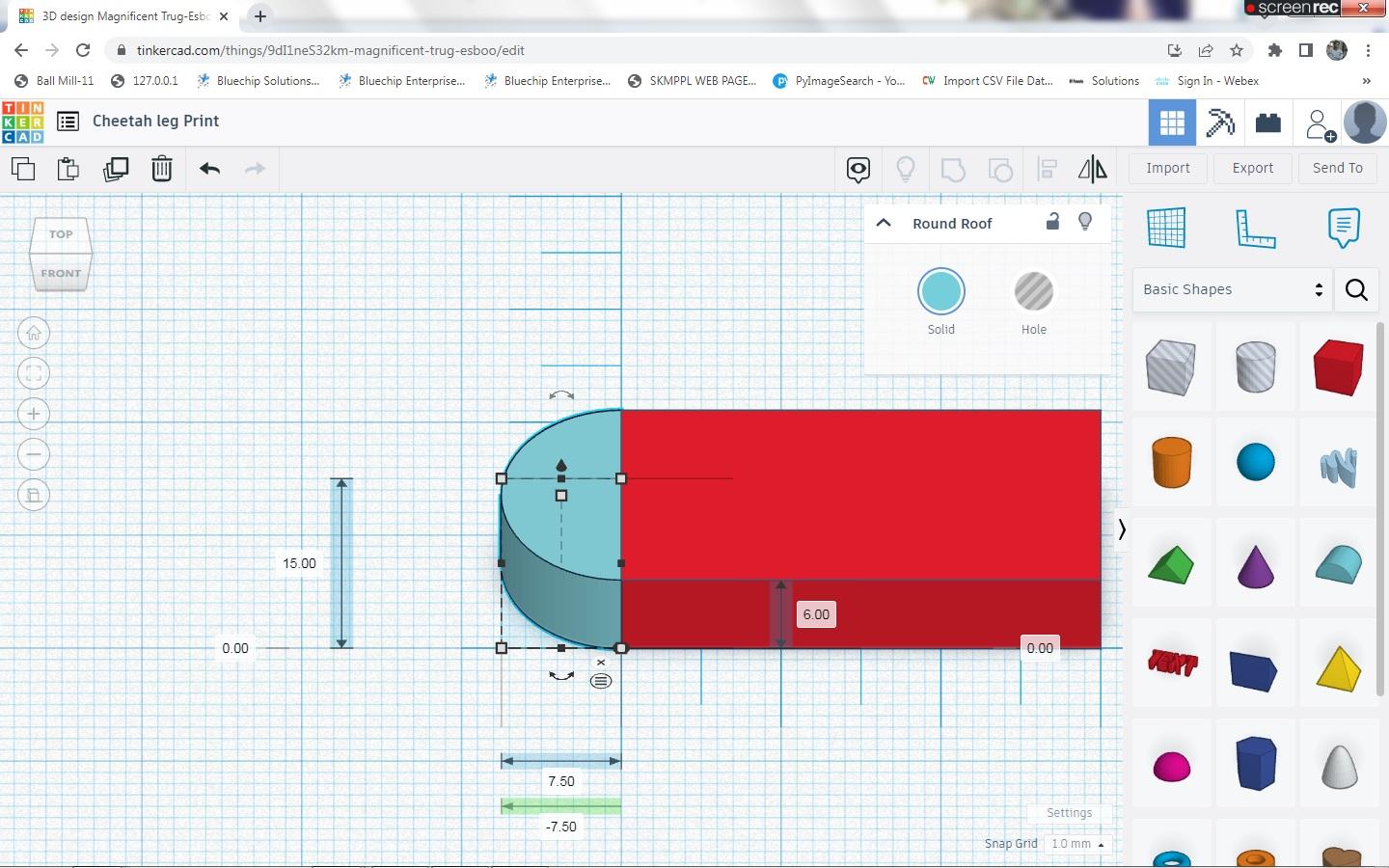Pick the green Roof shape

(1172, 564)
